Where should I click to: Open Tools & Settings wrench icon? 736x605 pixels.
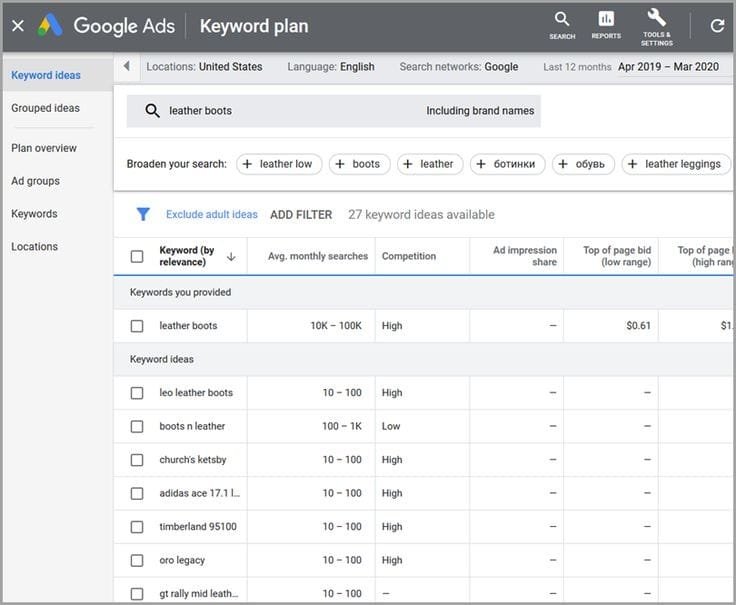657,27
